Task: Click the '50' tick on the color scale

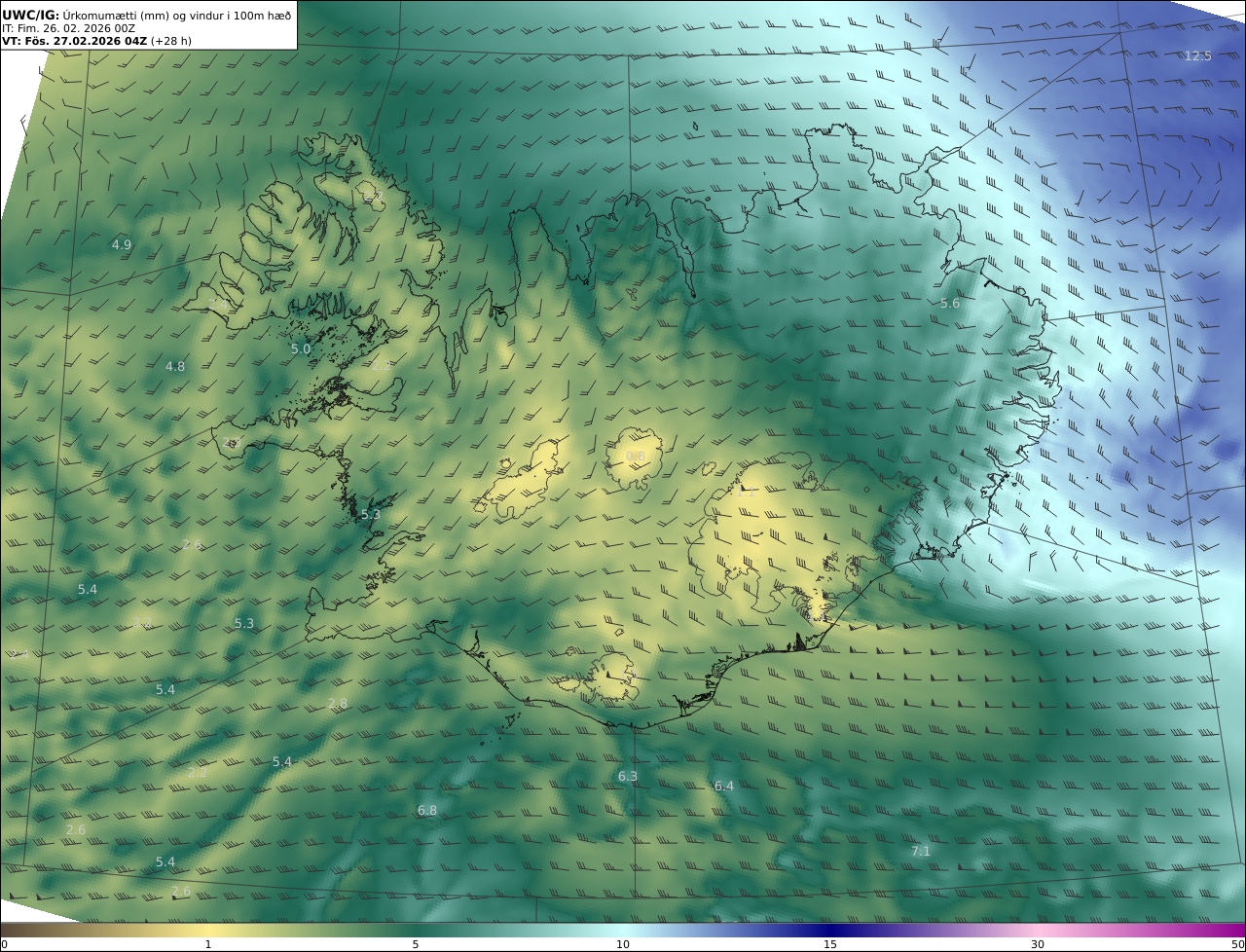Action: (x=1238, y=944)
